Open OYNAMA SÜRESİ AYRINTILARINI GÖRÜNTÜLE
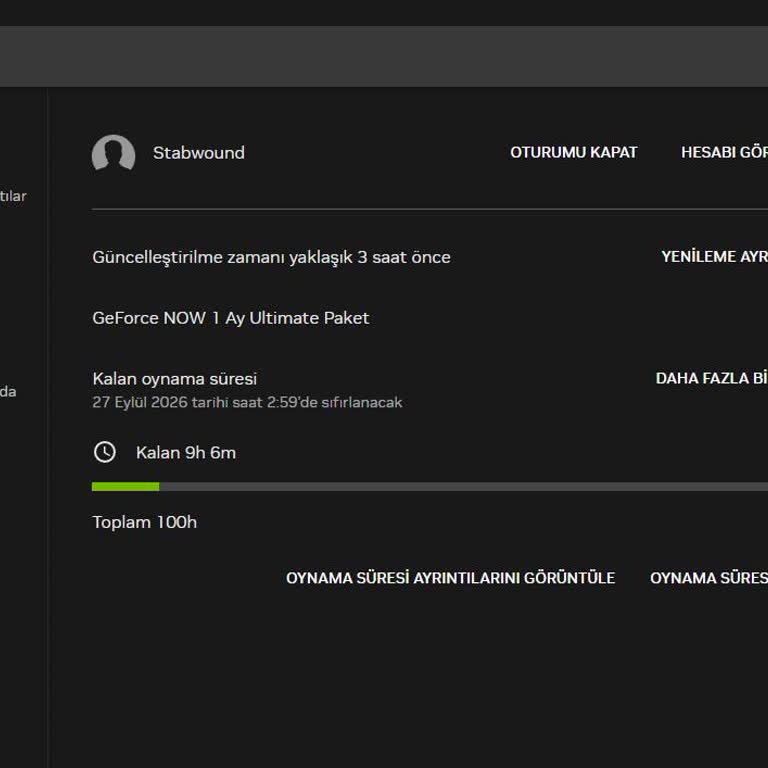 point(450,578)
